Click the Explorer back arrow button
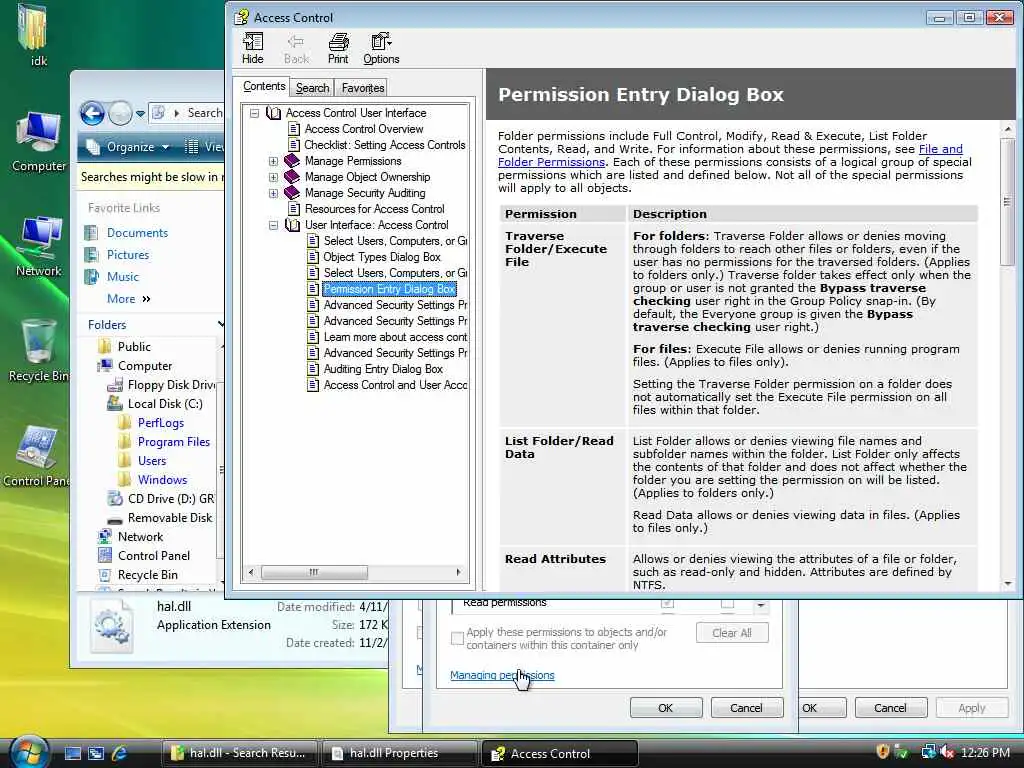Screen dimensions: 1024x768 (x=93, y=114)
